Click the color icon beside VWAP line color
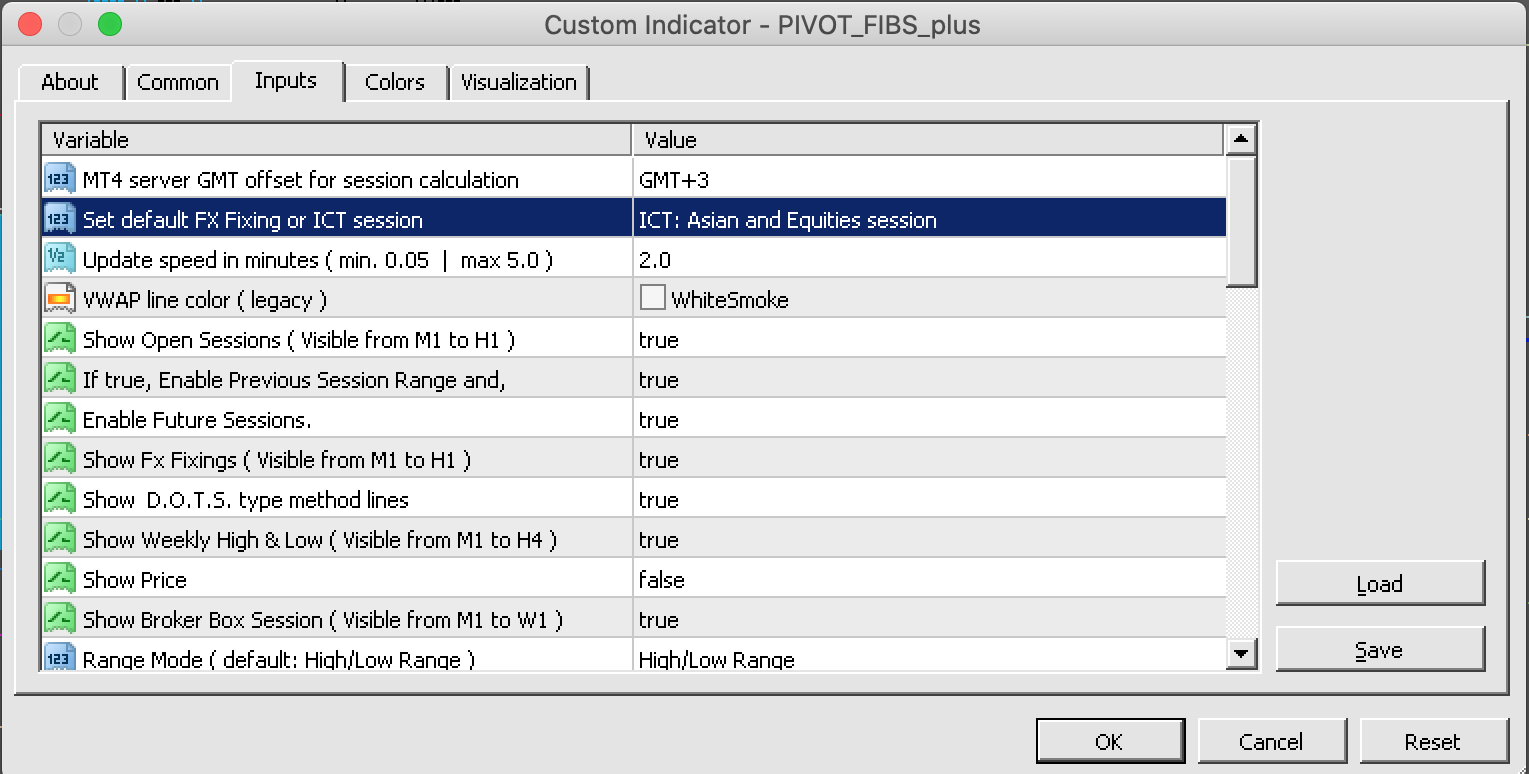This screenshot has height=774, width=1529. tap(60, 300)
